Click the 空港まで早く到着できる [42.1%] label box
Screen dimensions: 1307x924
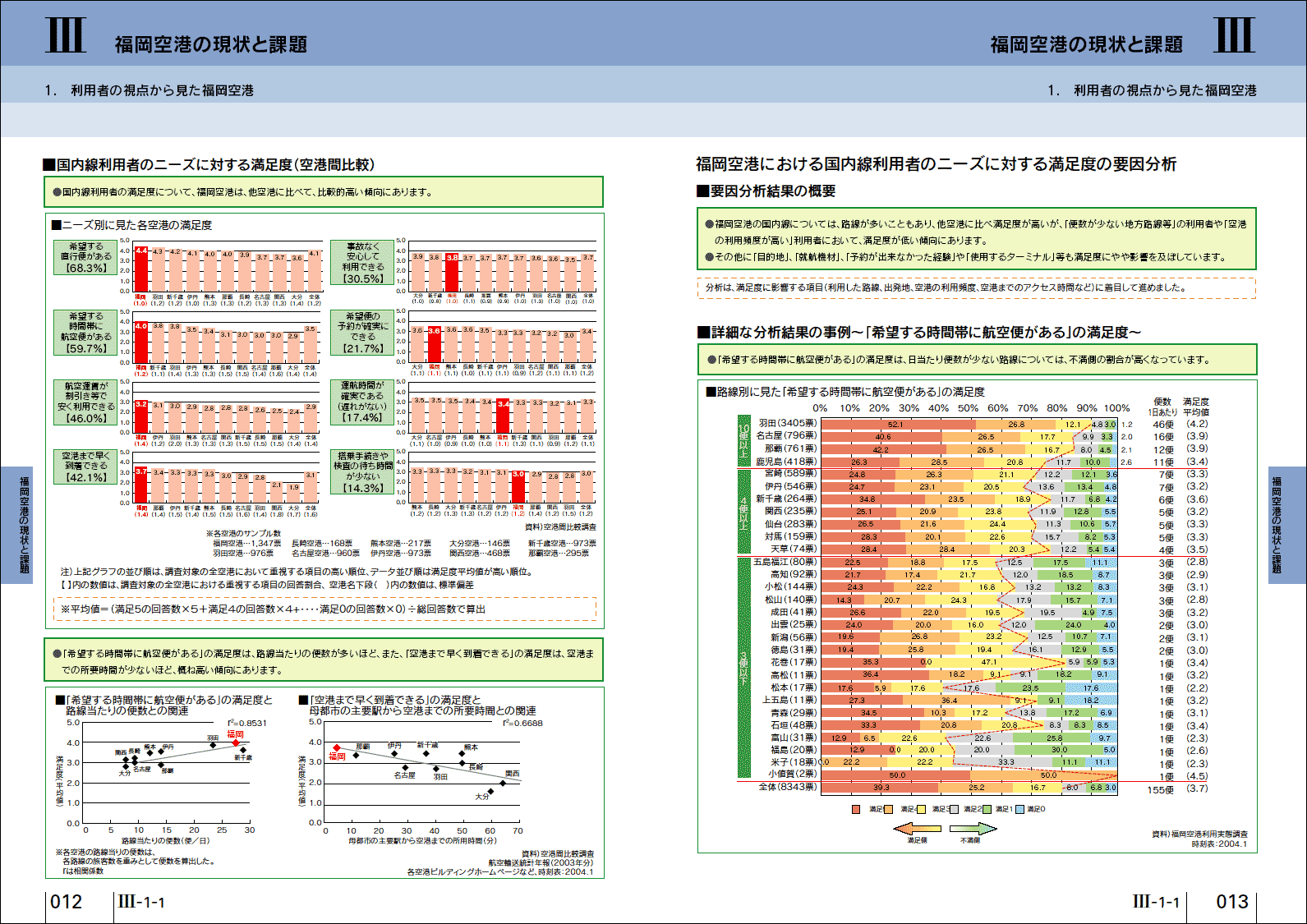[x=85, y=467]
